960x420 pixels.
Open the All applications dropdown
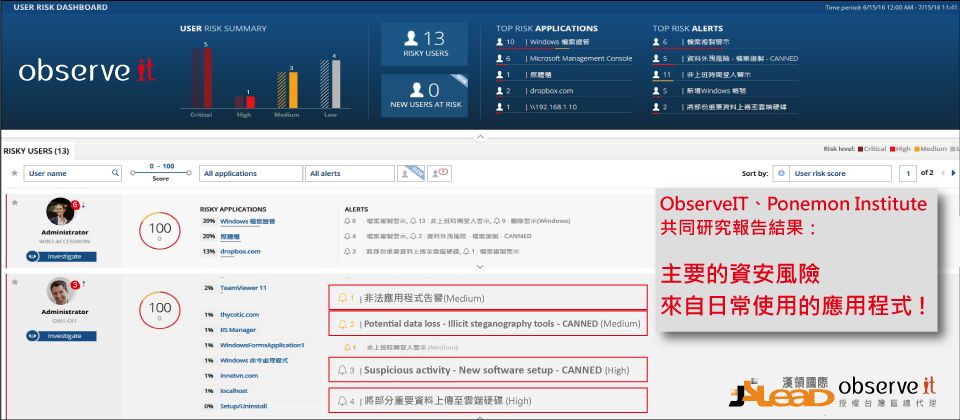[249, 173]
